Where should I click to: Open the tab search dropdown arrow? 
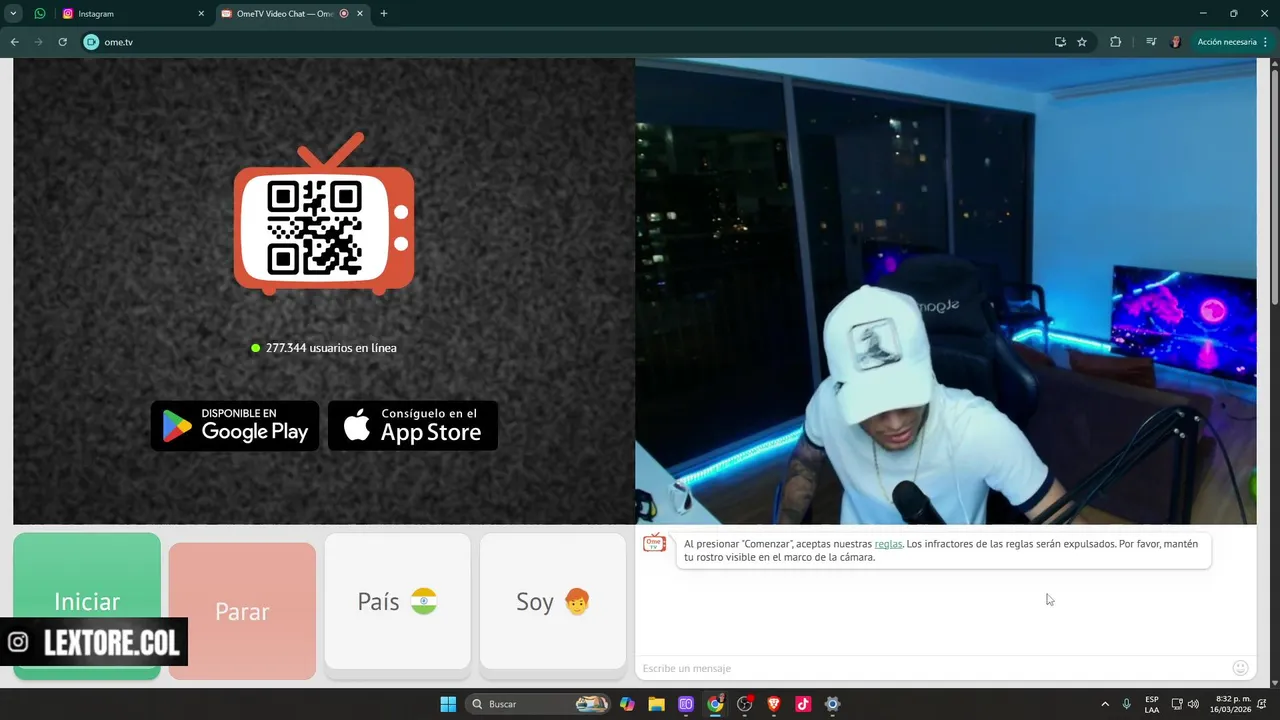pos(14,14)
